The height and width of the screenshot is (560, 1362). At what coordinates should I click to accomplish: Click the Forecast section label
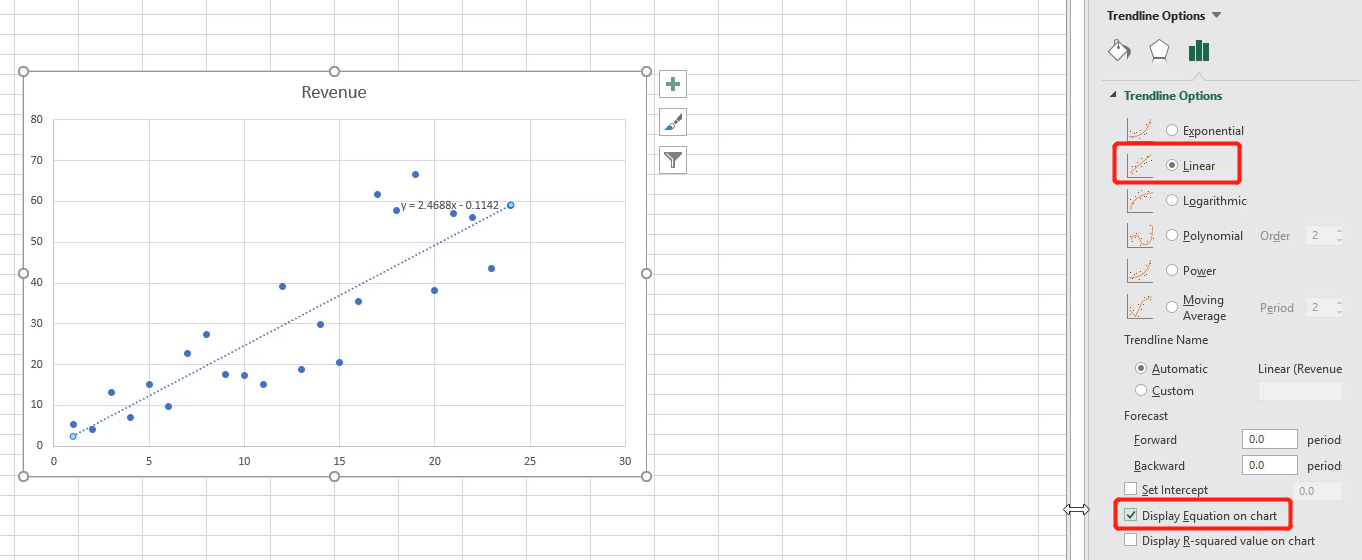click(1146, 415)
